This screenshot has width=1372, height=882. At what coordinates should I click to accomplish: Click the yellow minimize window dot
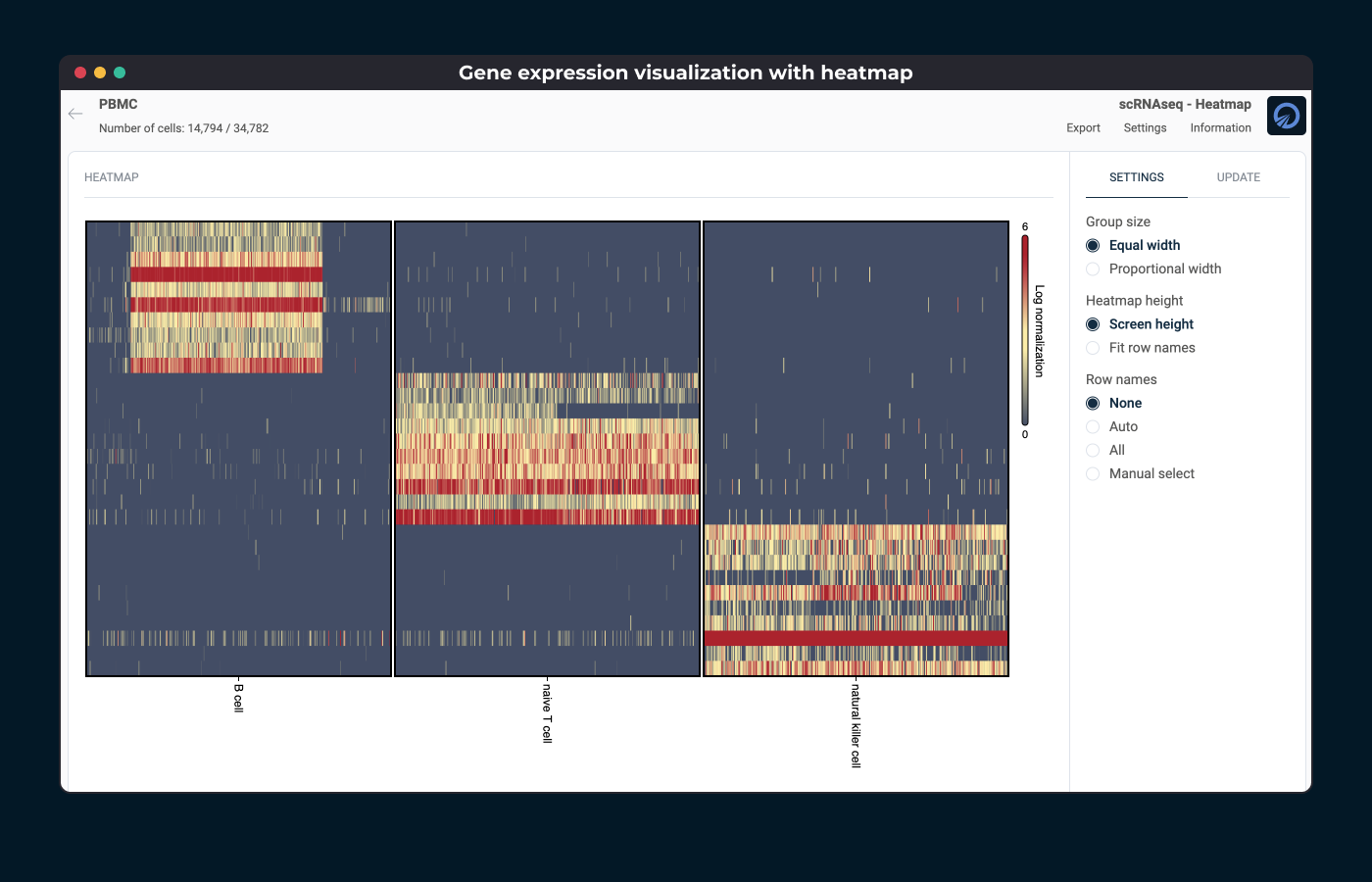coord(100,73)
